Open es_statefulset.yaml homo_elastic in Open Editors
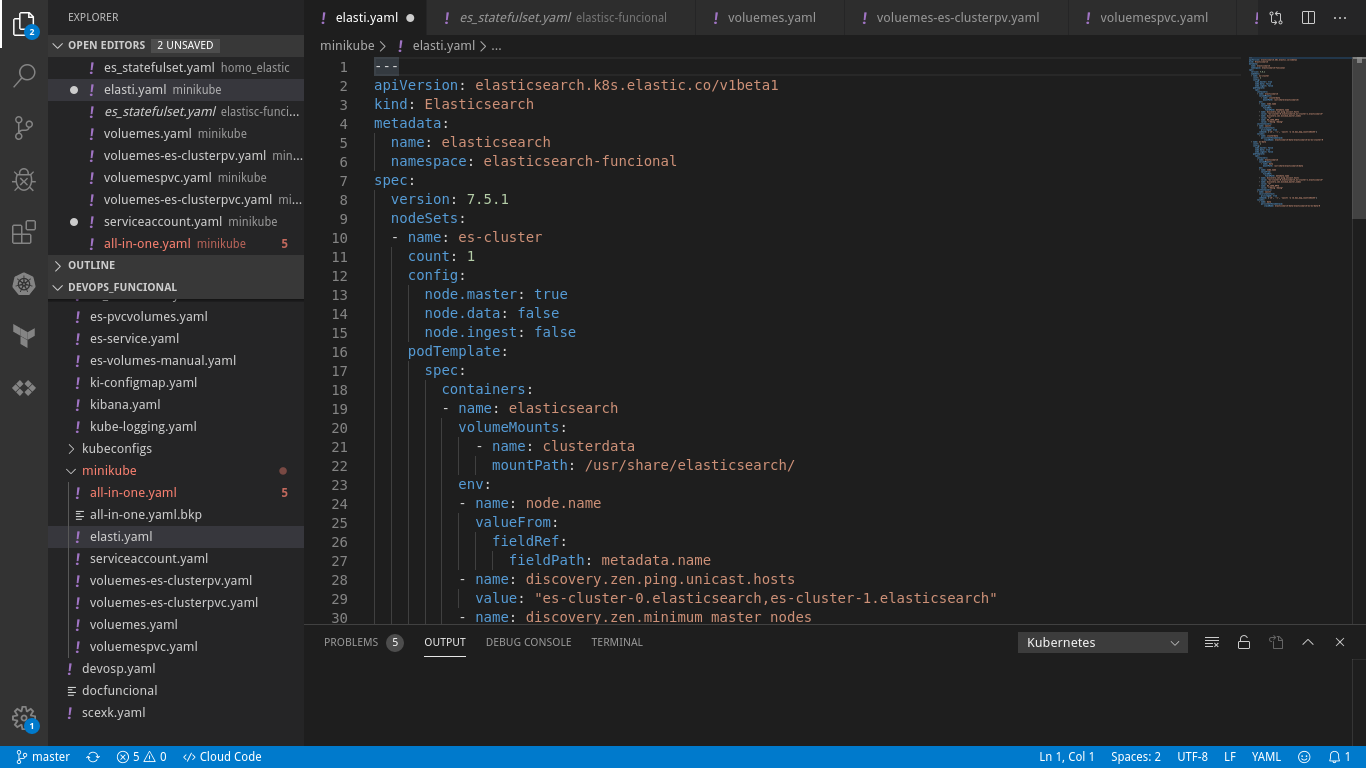The width and height of the screenshot is (1366, 768). (x=176, y=68)
